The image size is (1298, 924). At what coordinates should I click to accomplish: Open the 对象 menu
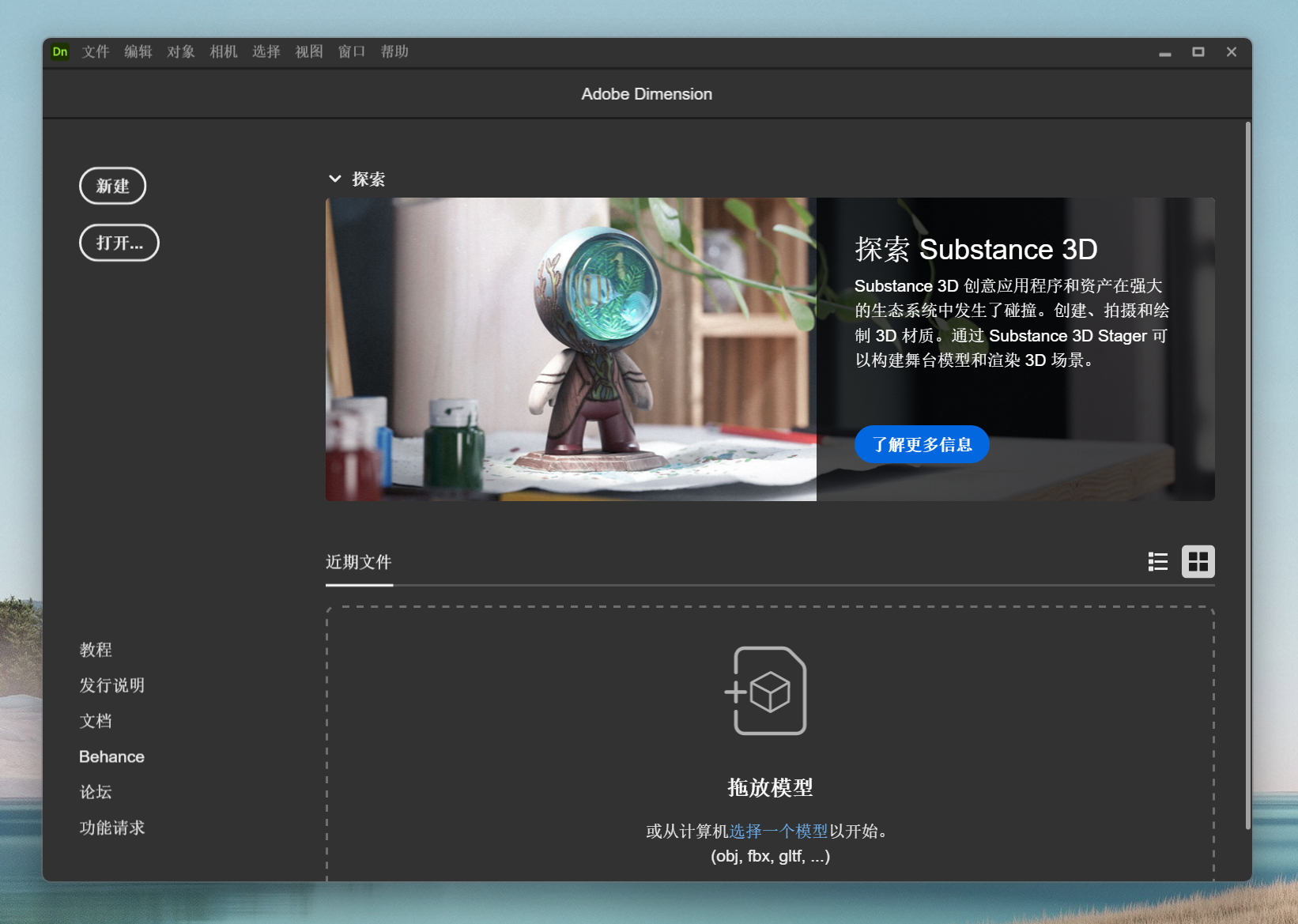pyautogui.click(x=181, y=52)
